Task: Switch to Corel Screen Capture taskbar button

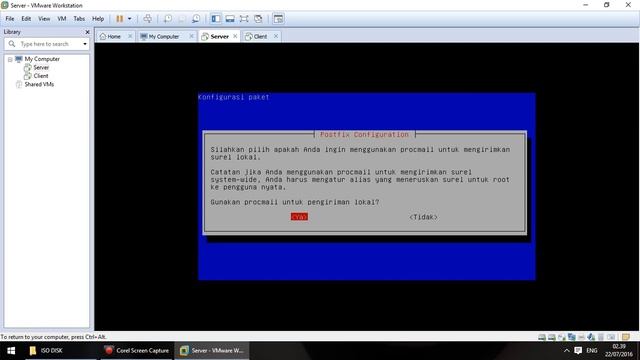Action: pyautogui.click(x=136, y=351)
